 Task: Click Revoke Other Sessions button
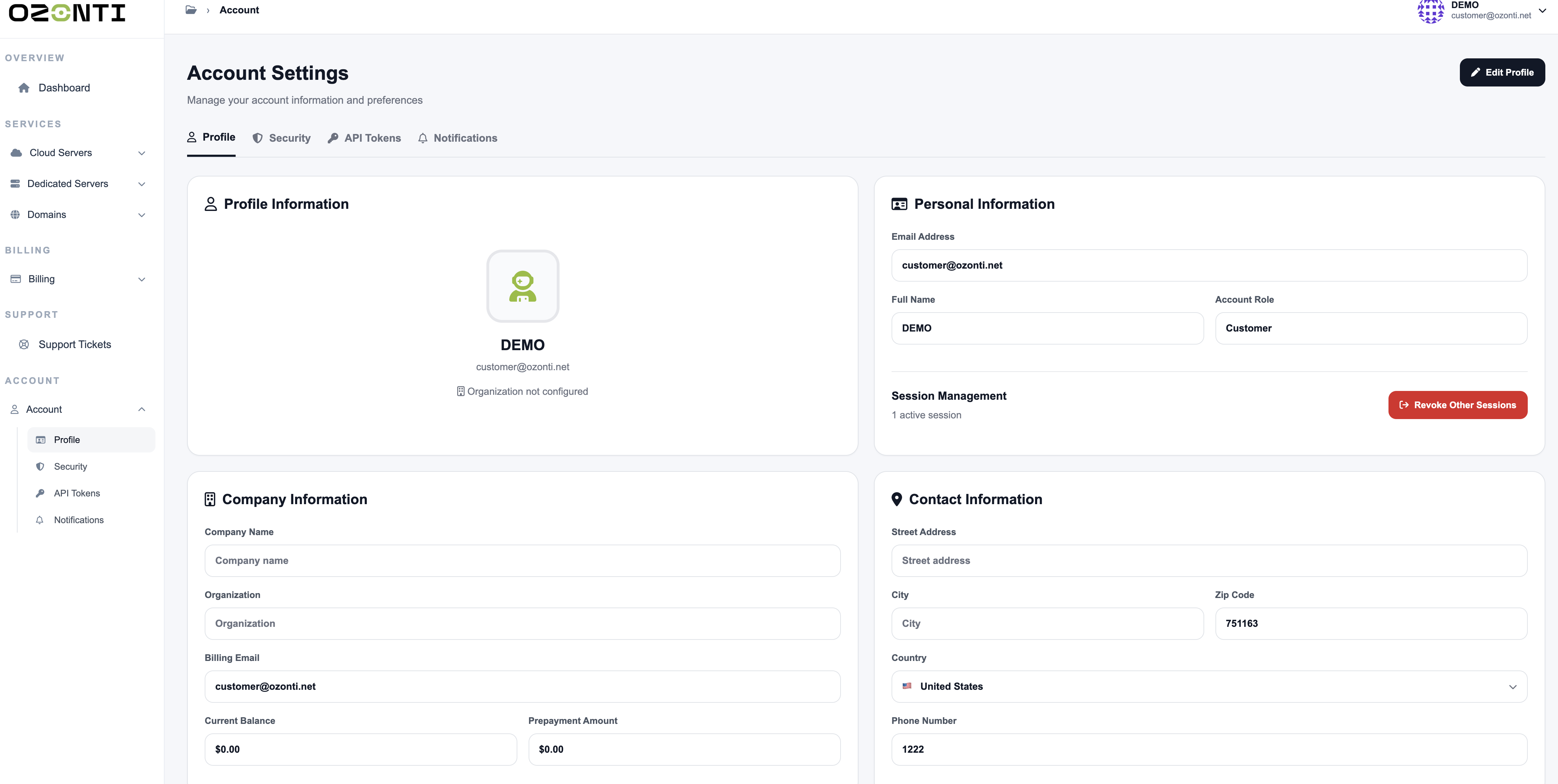coord(1458,405)
